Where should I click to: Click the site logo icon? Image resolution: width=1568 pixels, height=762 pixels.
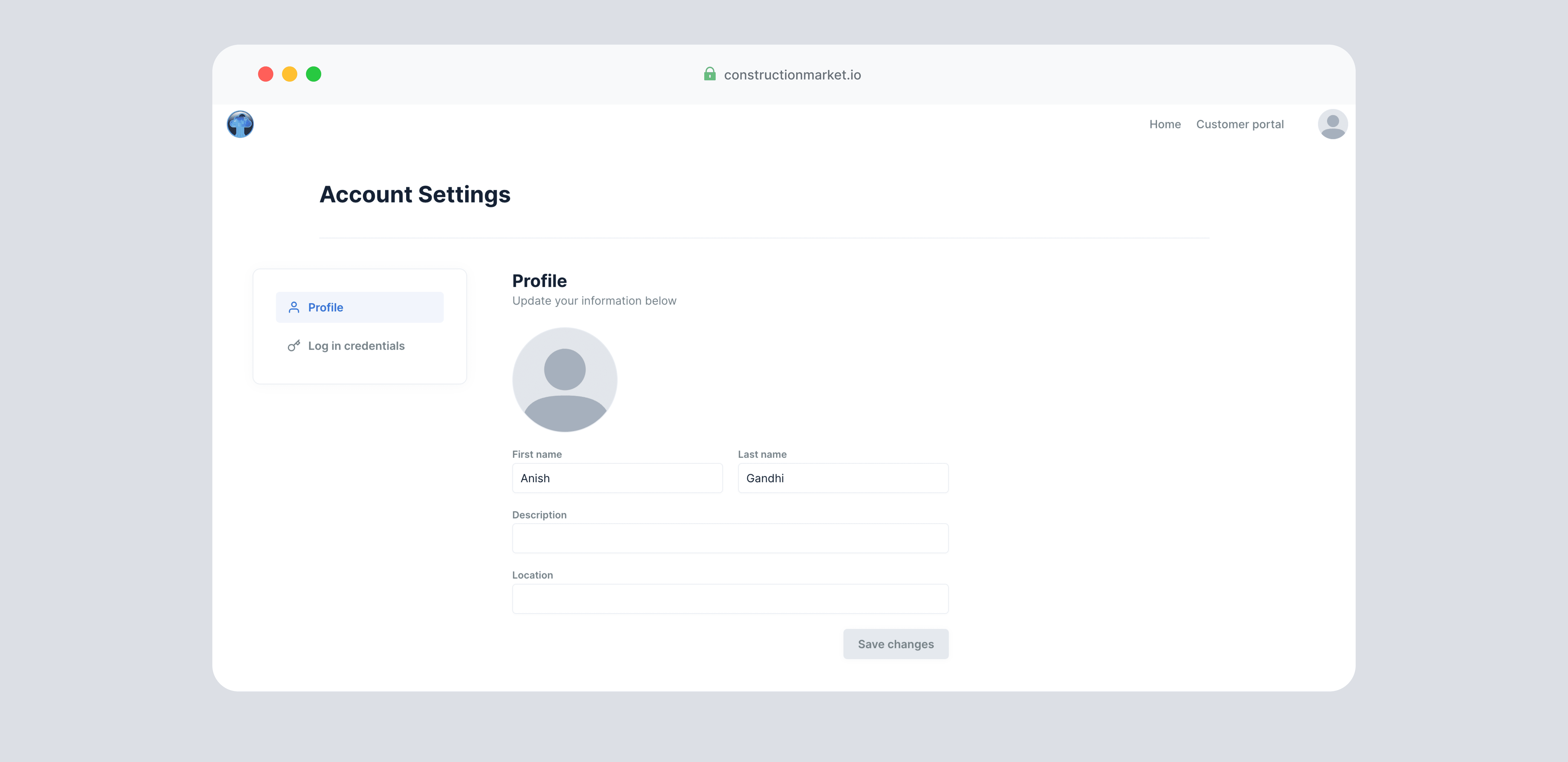pos(240,124)
